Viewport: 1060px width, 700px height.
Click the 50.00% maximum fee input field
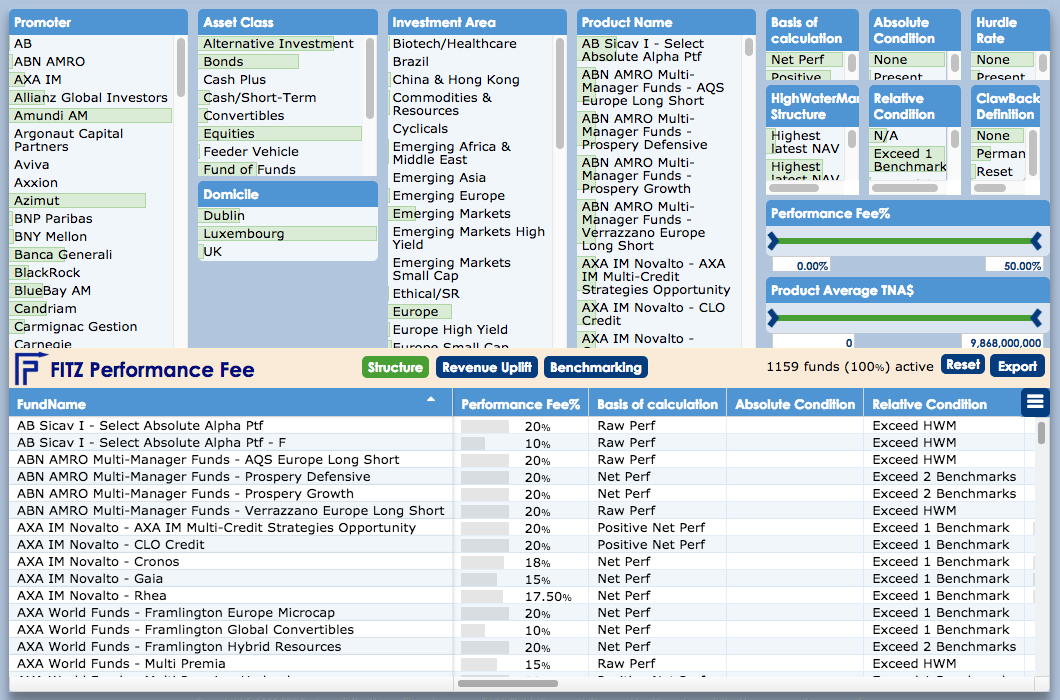(1013, 266)
